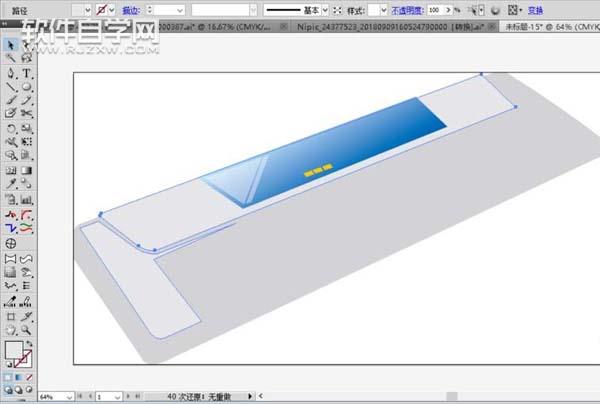Image resolution: width=600 pixels, height=404 pixels.
Task: Select the Pencil tool
Action: click(26, 100)
